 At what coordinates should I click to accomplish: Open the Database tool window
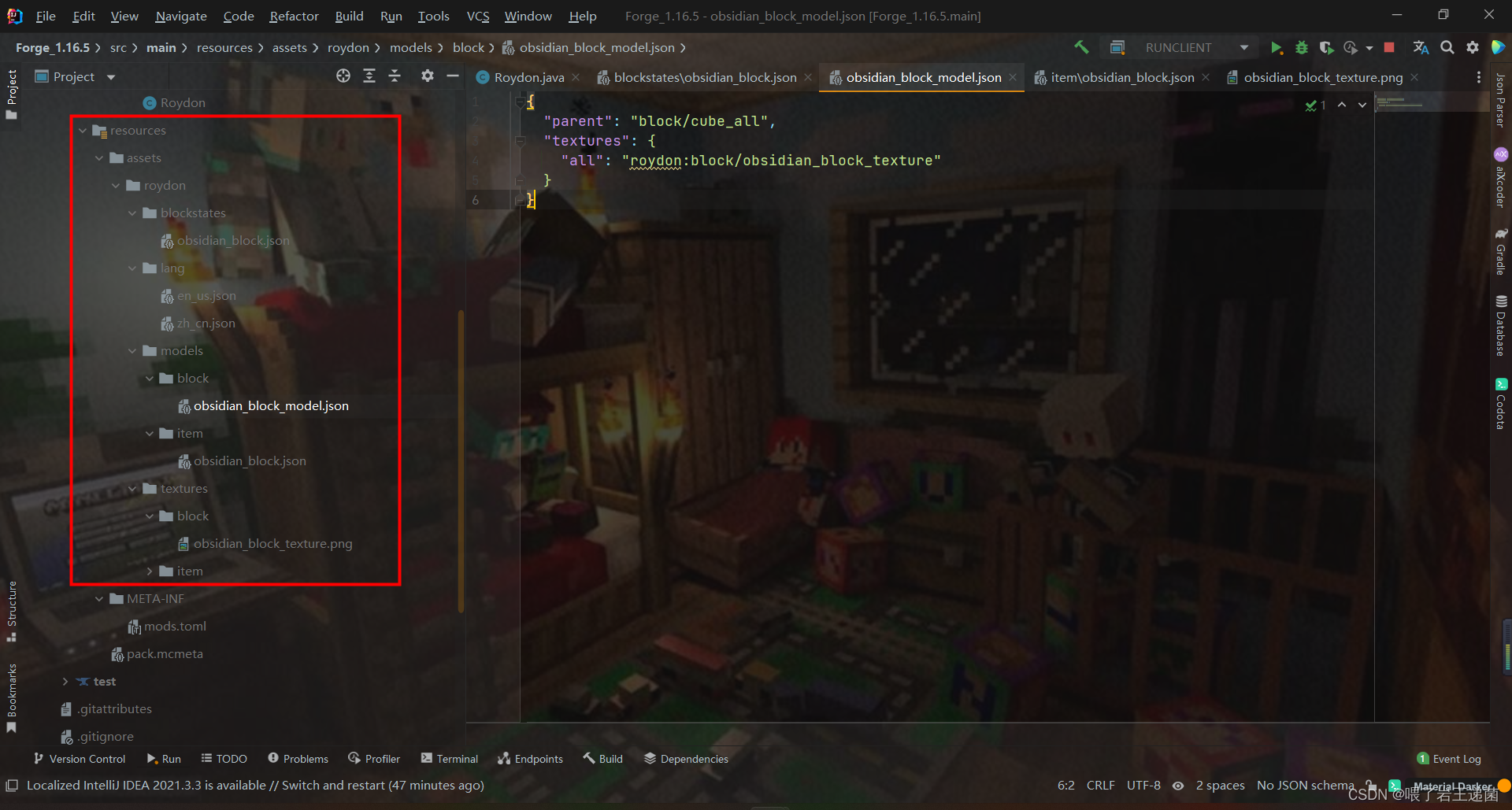(x=1500, y=326)
